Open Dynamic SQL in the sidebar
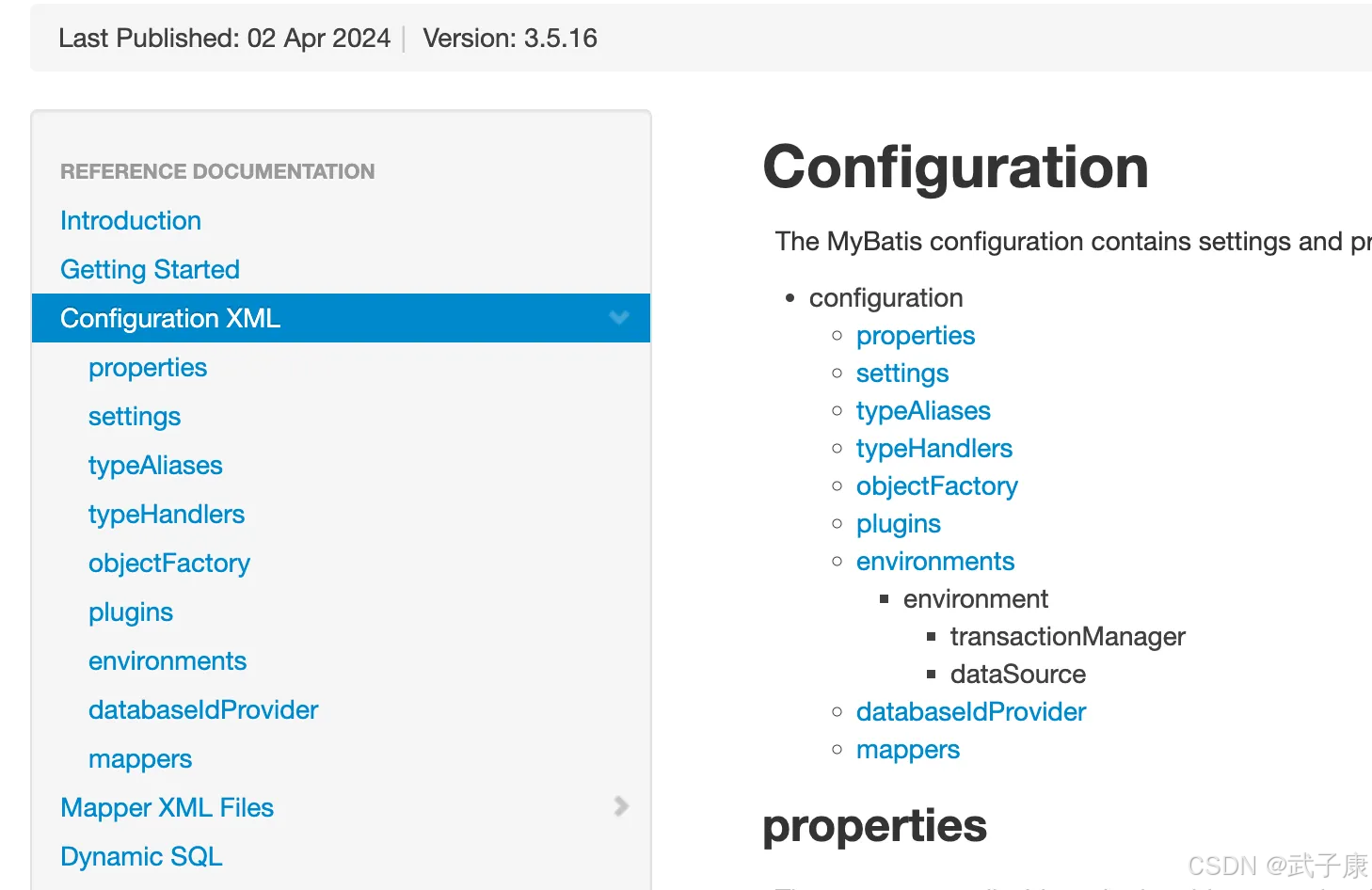1372x890 pixels. click(x=141, y=857)
